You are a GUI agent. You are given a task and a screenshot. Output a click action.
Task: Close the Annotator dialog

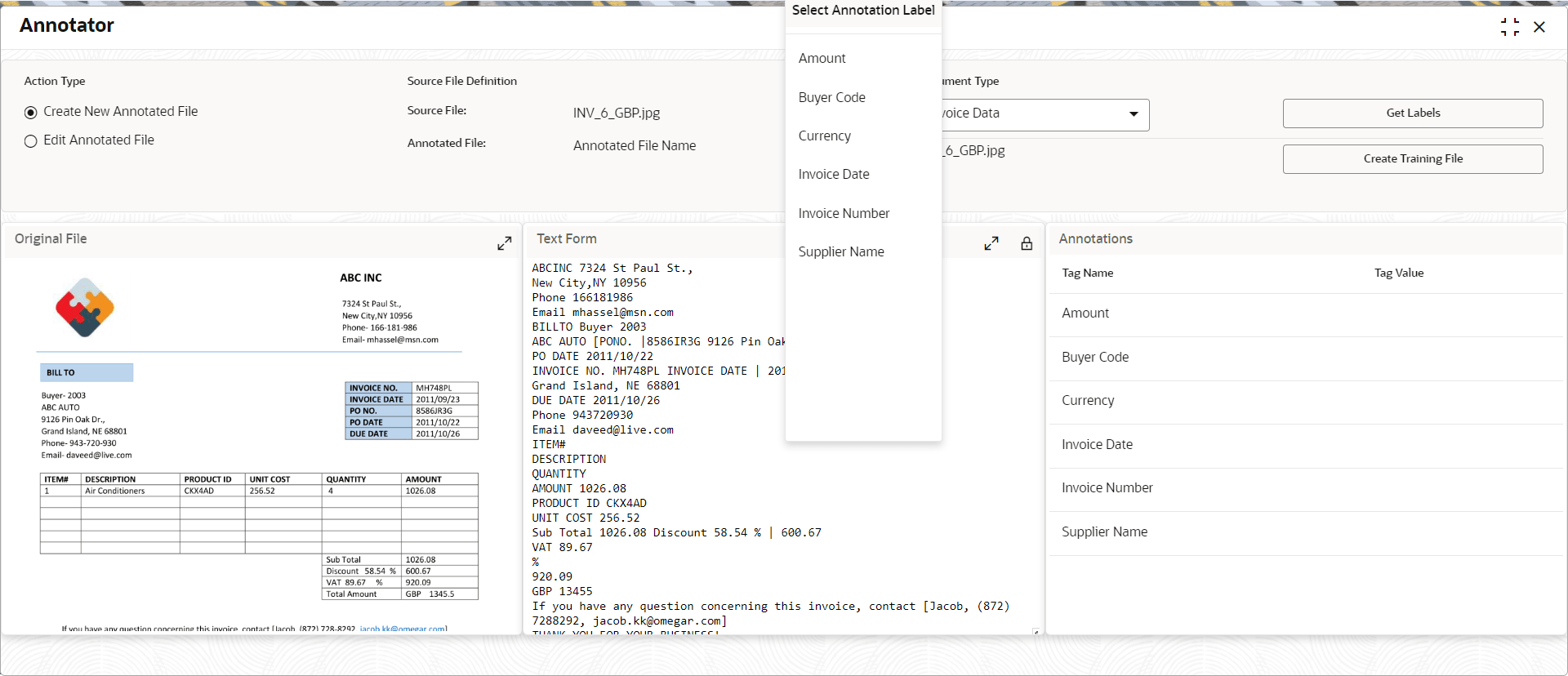tap(1539, 27)
